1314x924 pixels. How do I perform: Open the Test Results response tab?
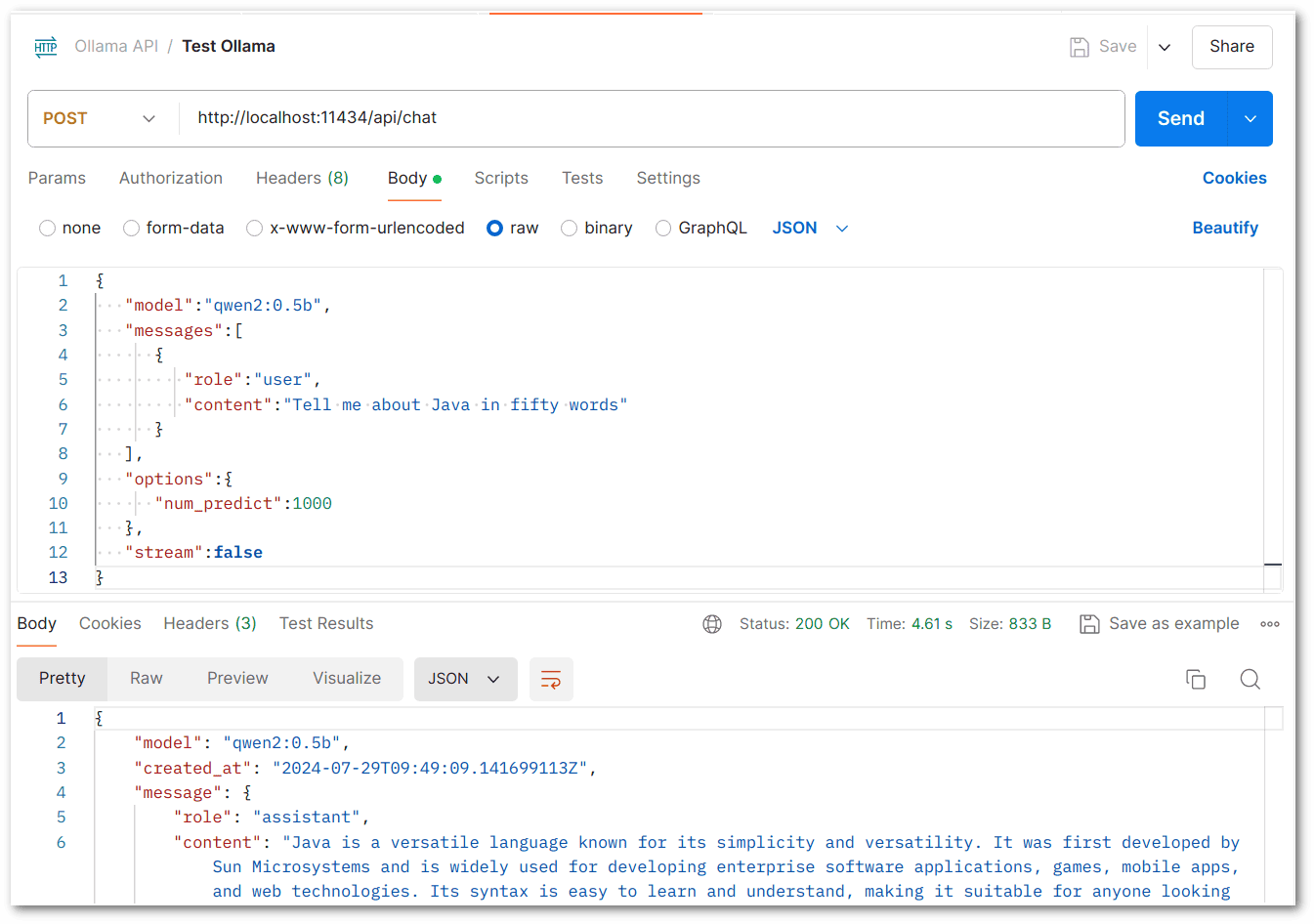(x=326, y=623)
